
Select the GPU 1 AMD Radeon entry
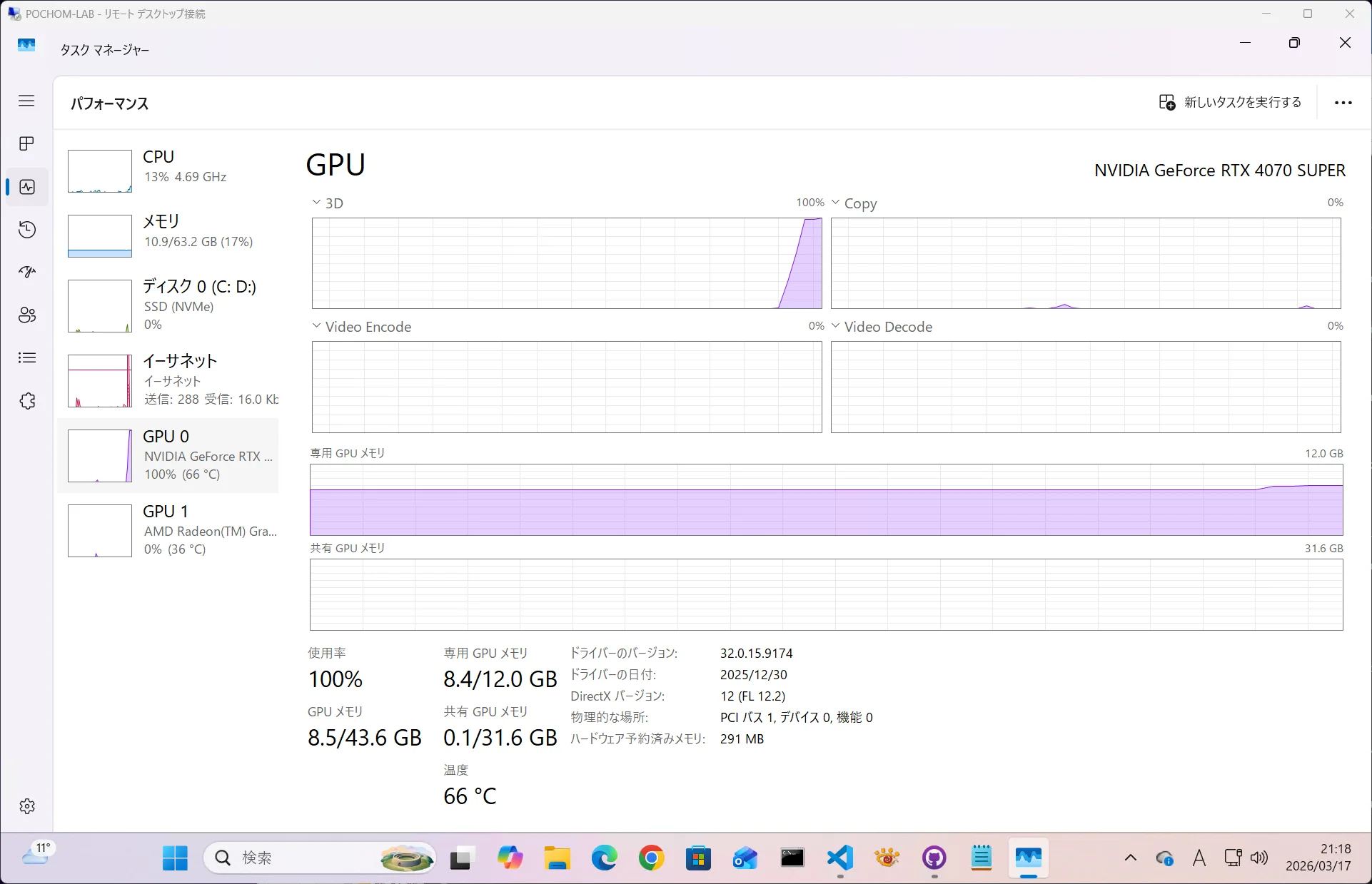tap(171, 530)
